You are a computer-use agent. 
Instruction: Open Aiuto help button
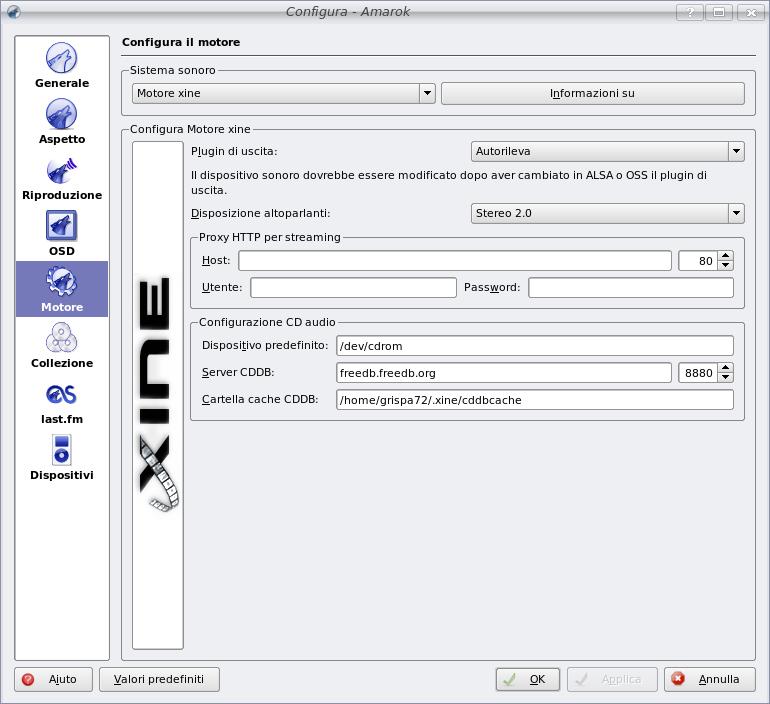(53, 679)
